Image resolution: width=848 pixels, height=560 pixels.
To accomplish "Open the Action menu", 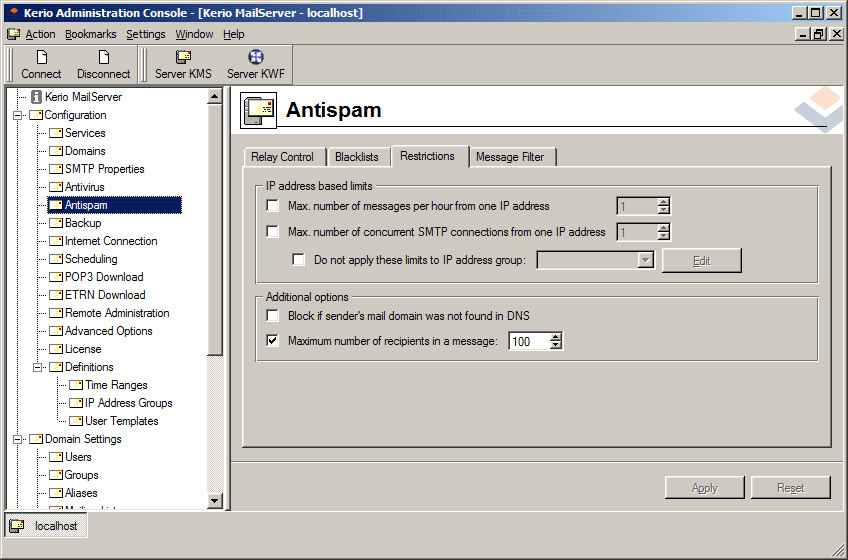I will point(40,34).
